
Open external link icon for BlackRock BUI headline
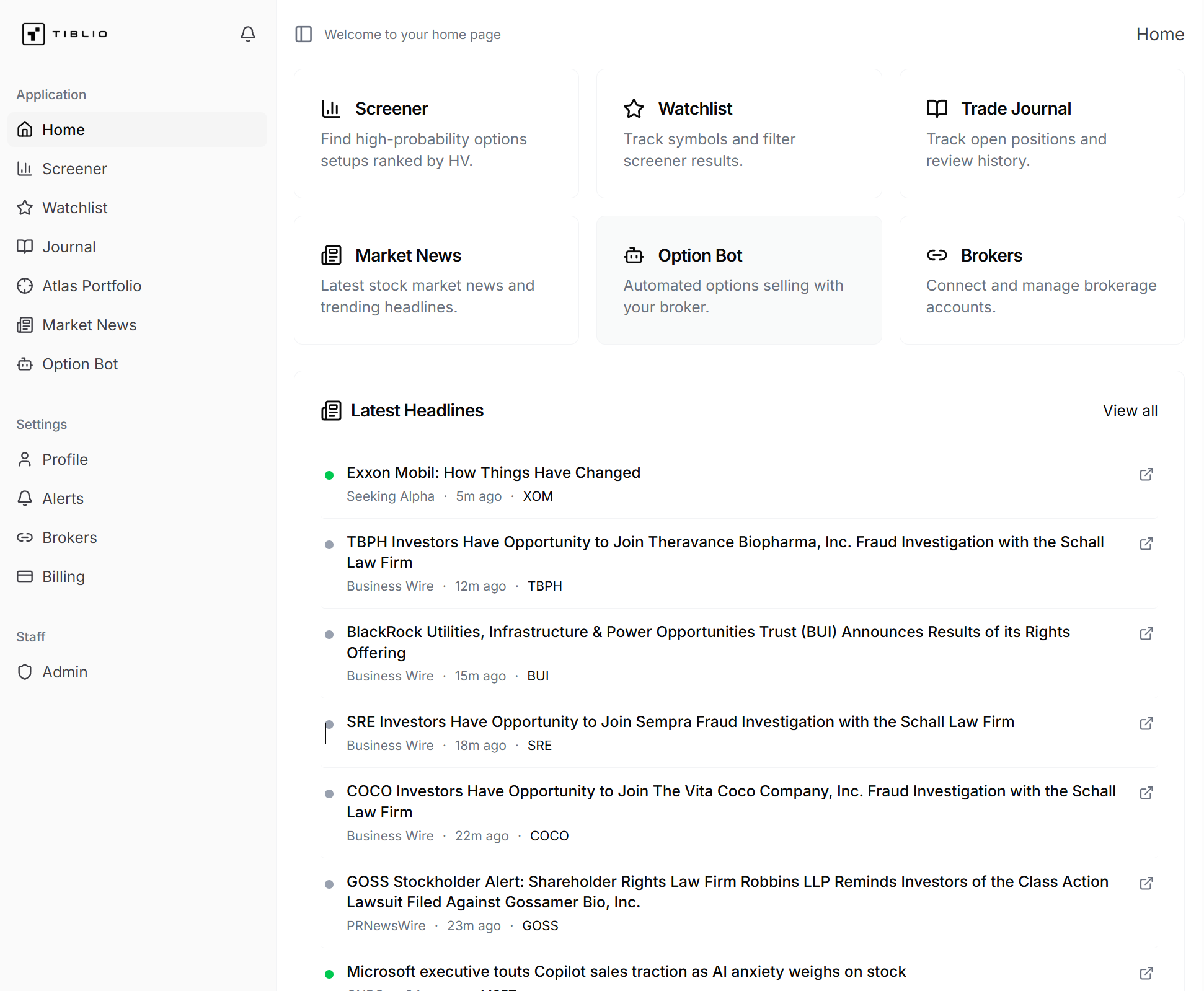tap(1146, 633)
